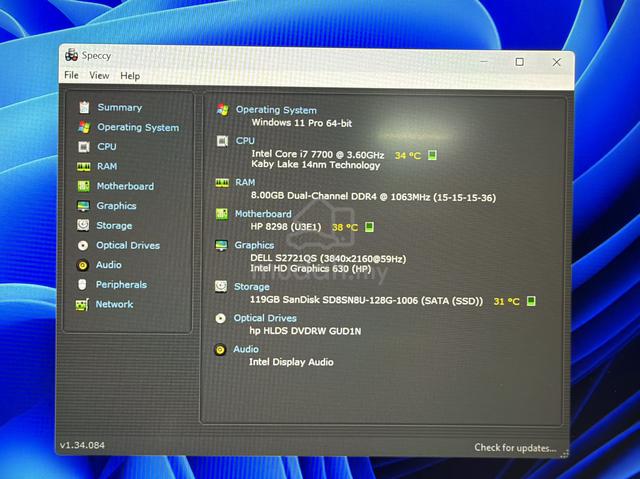The image size is (640, 479).
Task: Open Operating System heading link in summary
Action: 276,110
